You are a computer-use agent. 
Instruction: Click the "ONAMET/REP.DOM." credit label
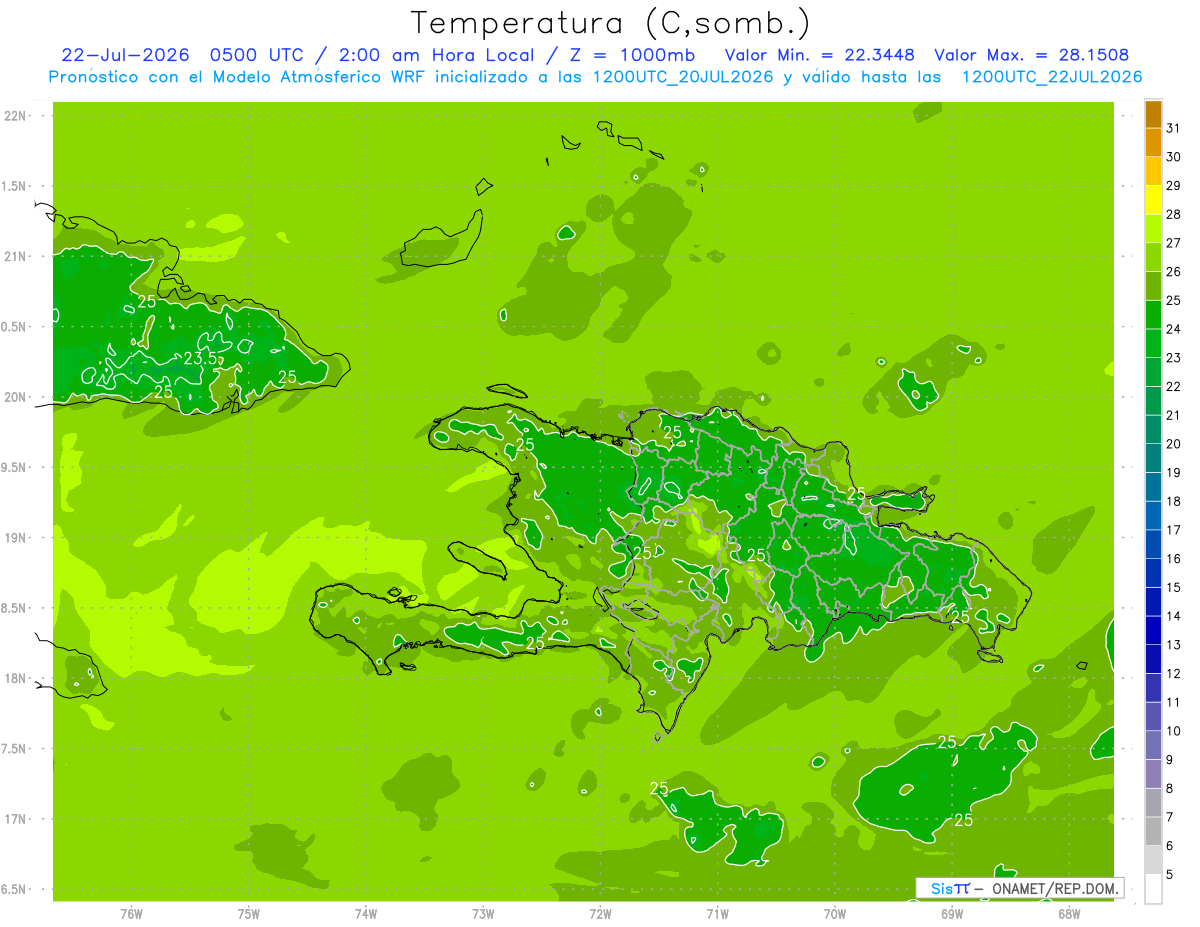pos(1056,888)
